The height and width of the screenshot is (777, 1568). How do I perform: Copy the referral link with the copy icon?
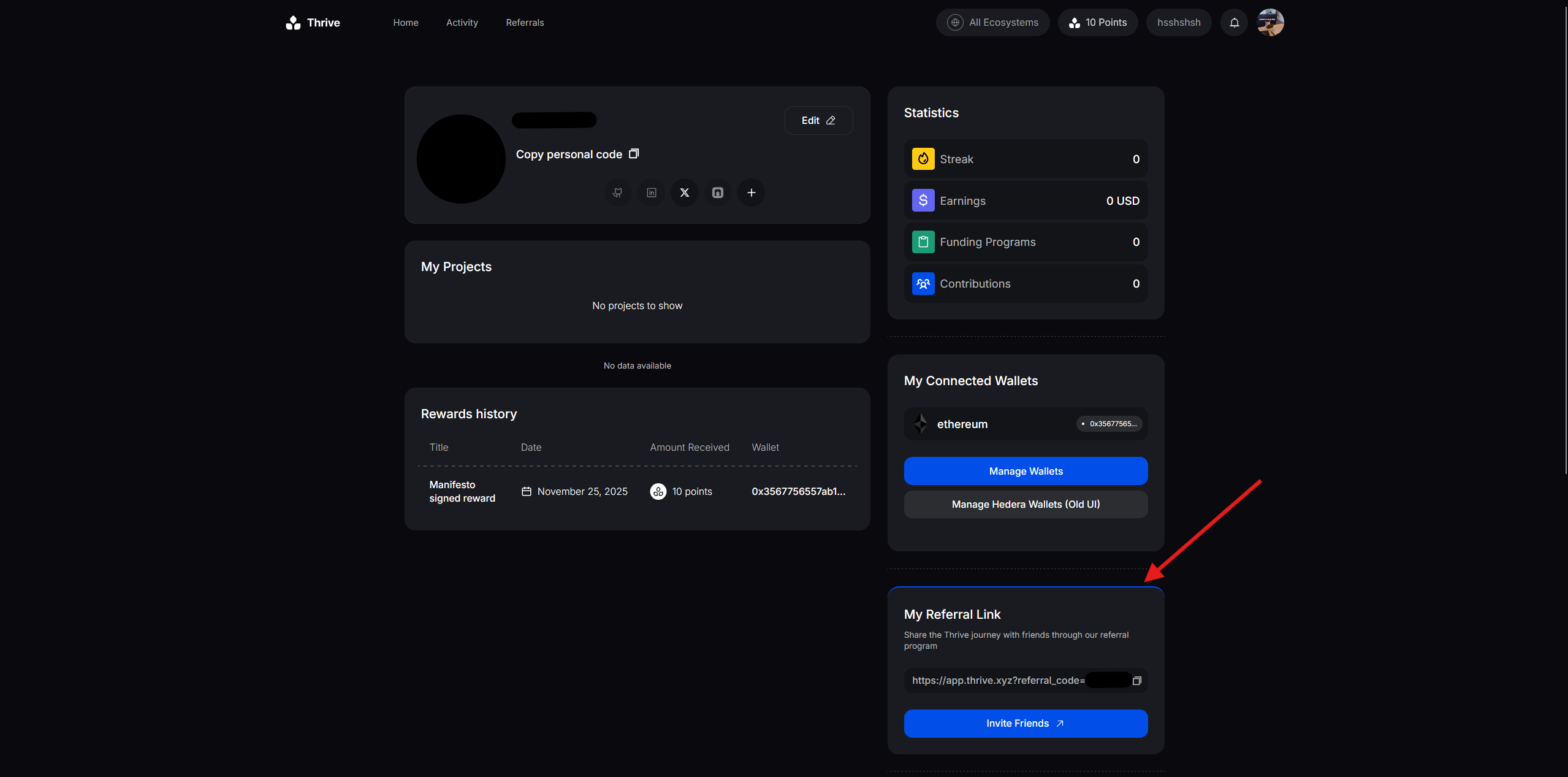pos(1137,680)
